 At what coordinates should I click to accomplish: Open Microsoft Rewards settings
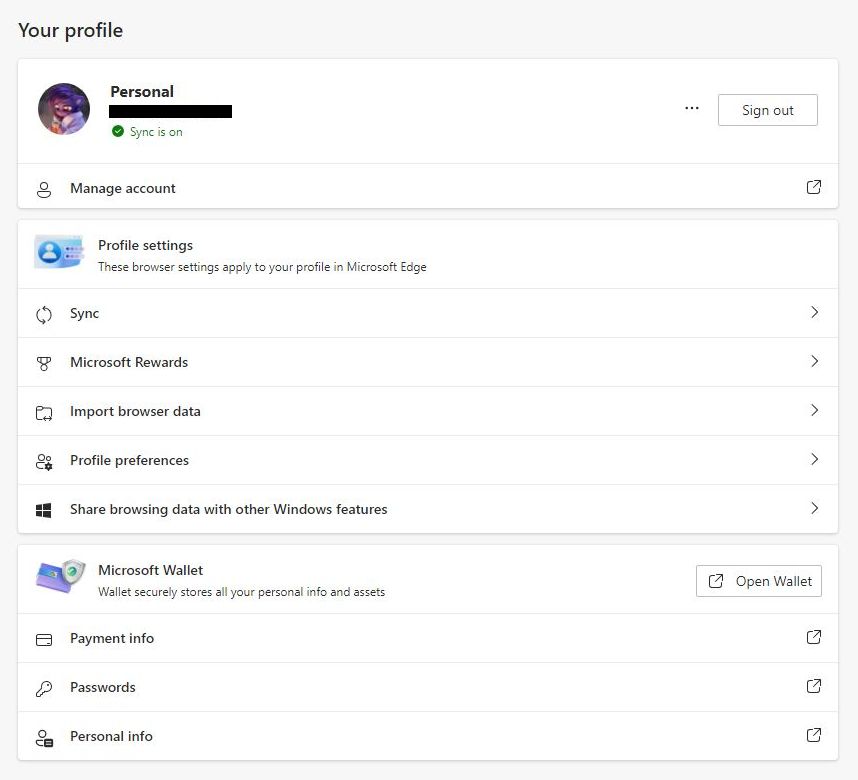click(x=428, y=362)
